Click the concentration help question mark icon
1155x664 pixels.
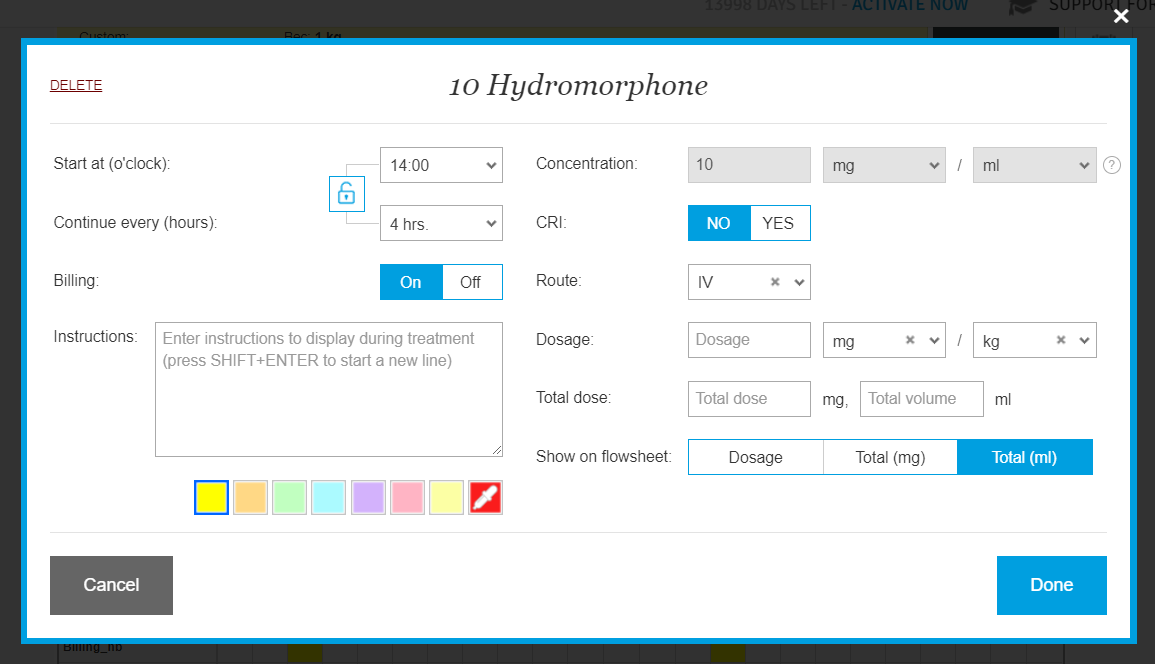(x=1111, y=166)
